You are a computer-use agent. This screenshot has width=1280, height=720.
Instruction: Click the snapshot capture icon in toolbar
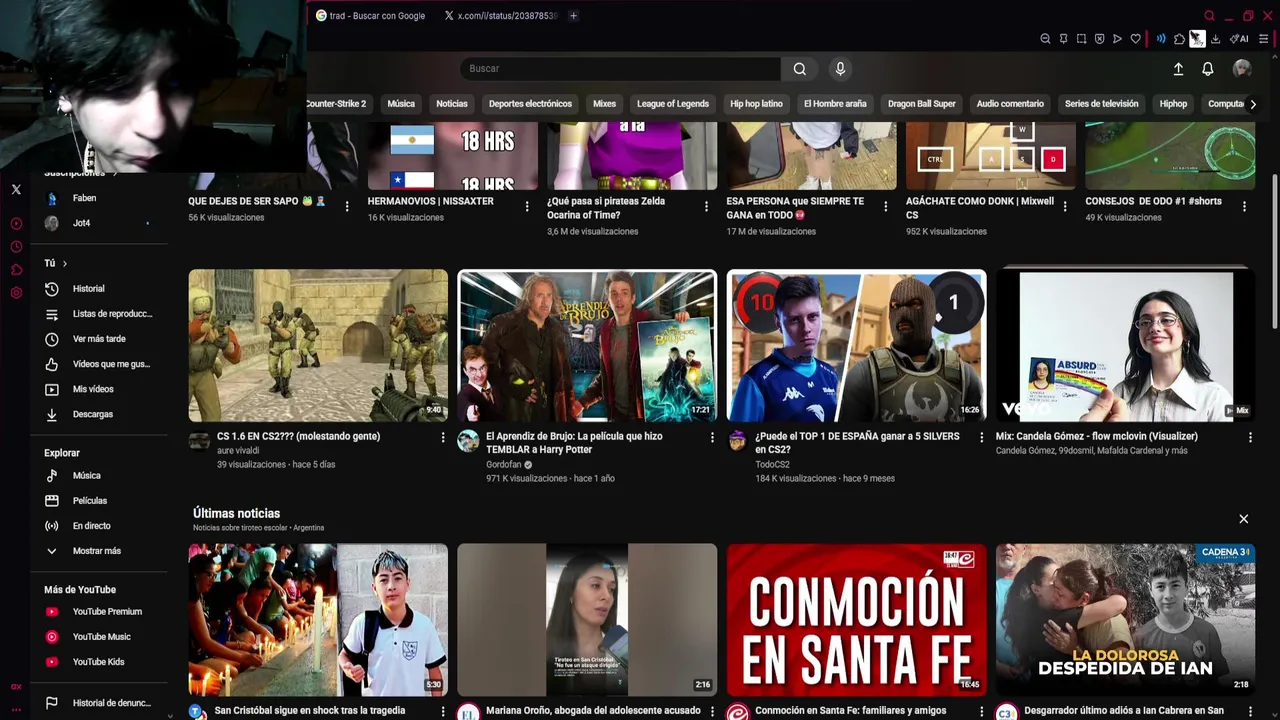click(x=1081, y=39)
